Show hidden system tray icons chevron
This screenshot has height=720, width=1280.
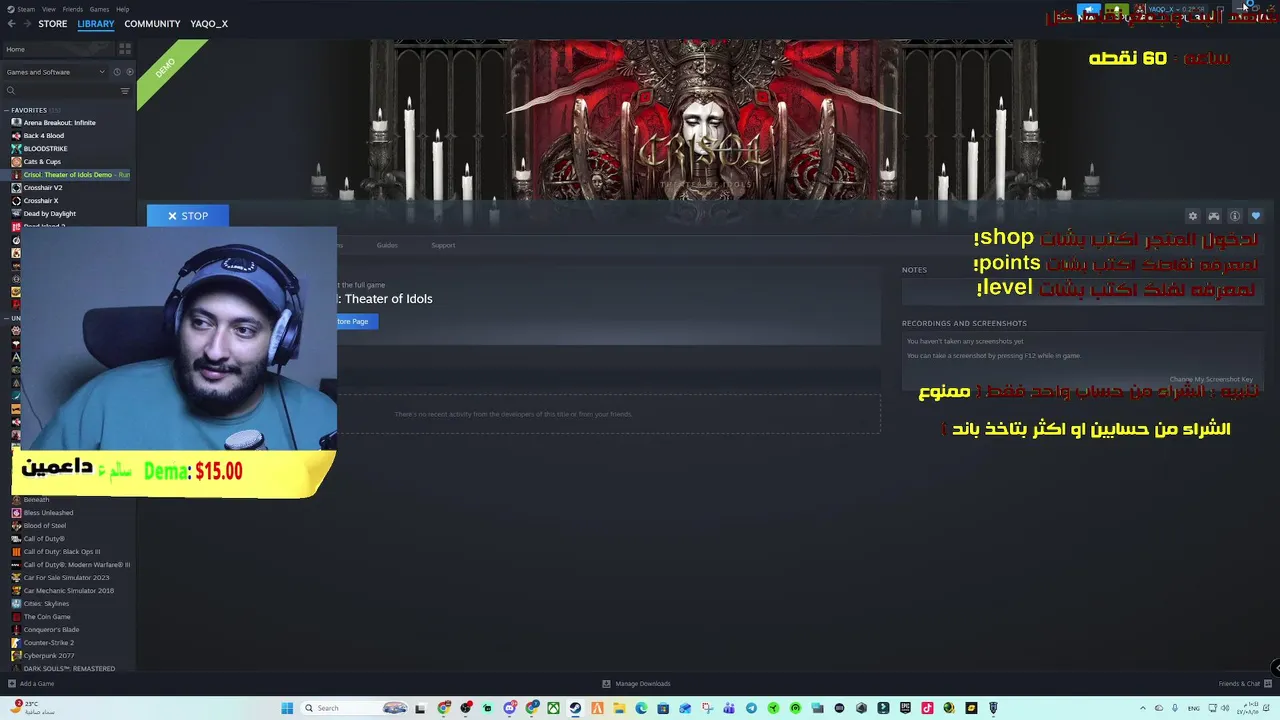[1143, 708]
